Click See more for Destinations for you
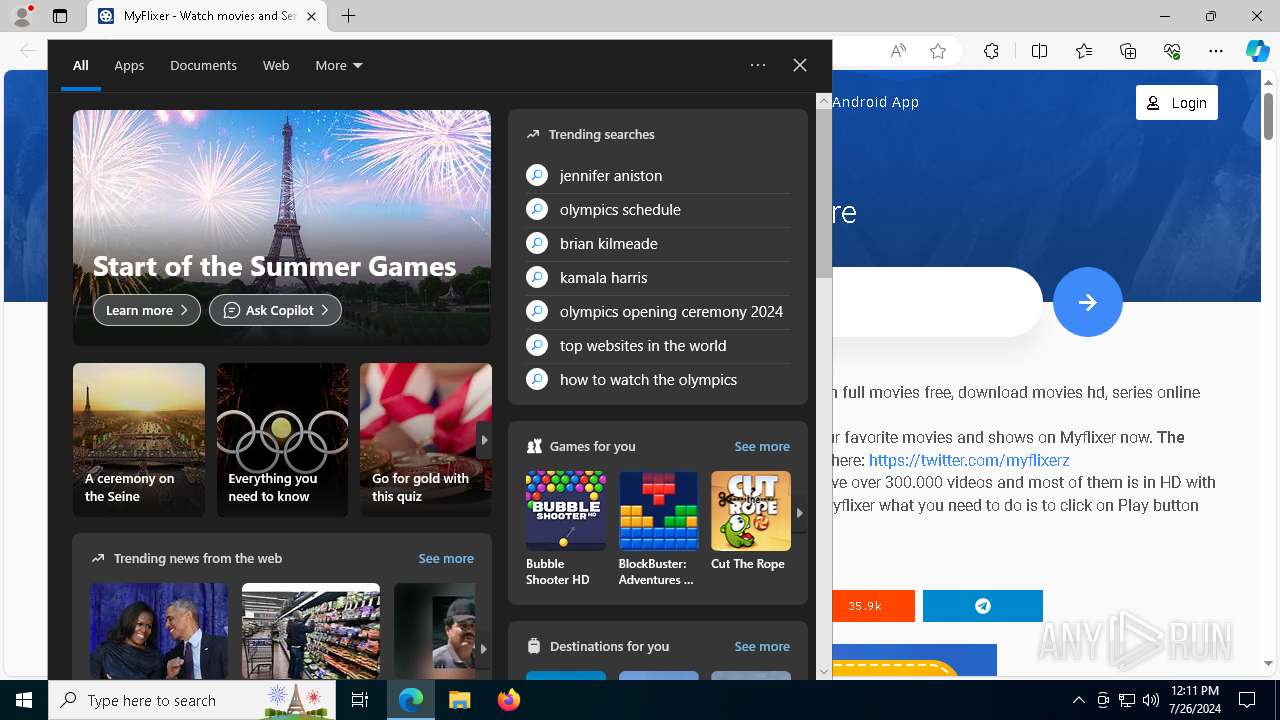Screen dimensions: 1280x720 pos(762,646)
